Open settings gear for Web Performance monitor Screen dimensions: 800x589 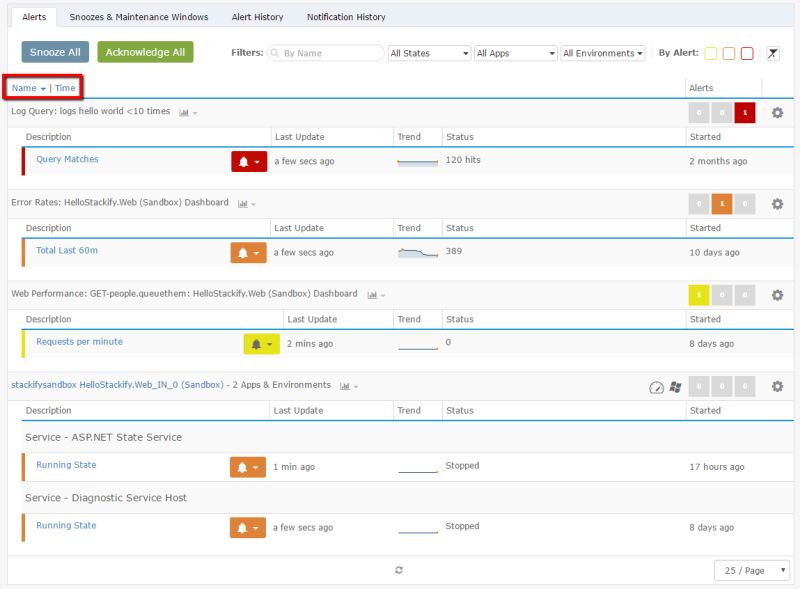click(777, 295)
